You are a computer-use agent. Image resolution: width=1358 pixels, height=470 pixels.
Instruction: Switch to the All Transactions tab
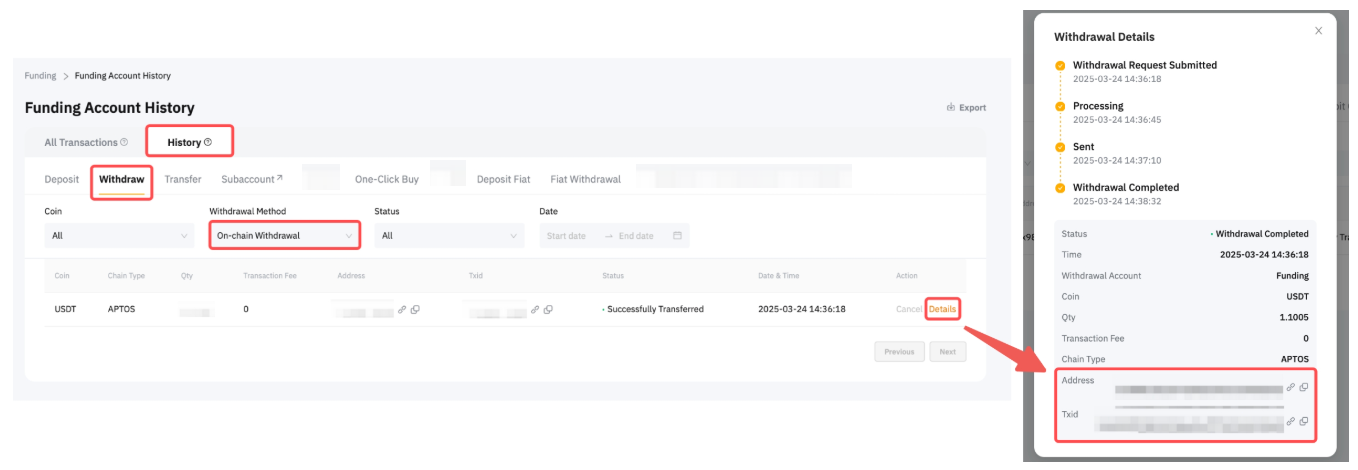point(80,143)
